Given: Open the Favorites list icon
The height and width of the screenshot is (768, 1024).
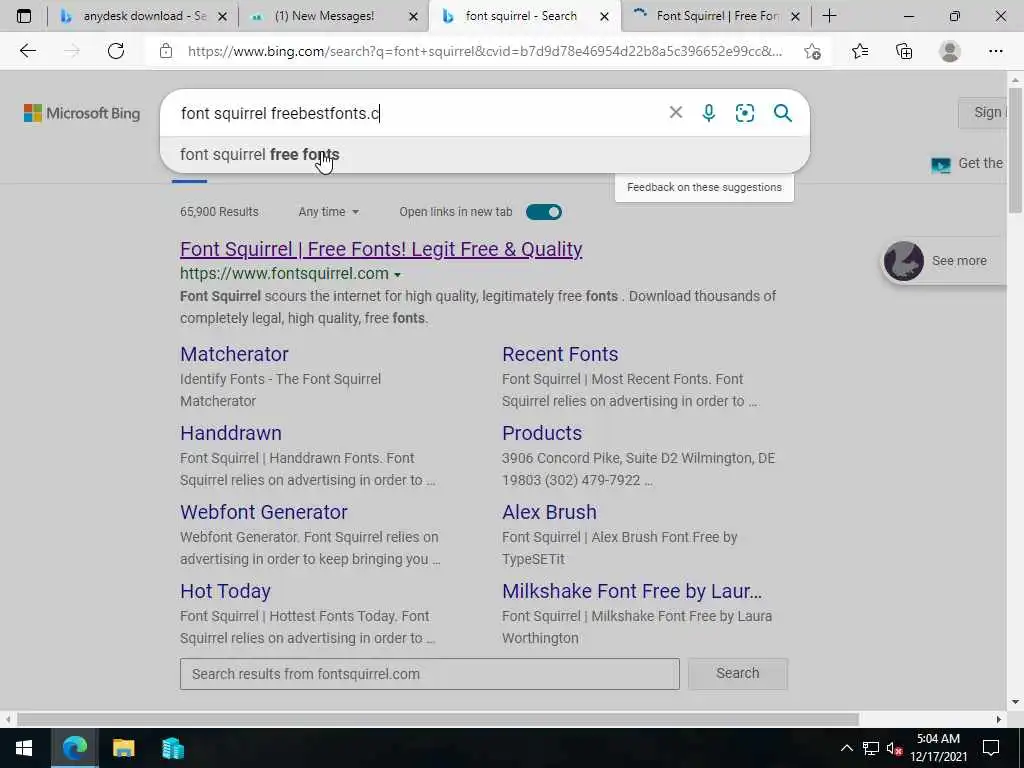Looking at the screenshot, I should point(860,51).
